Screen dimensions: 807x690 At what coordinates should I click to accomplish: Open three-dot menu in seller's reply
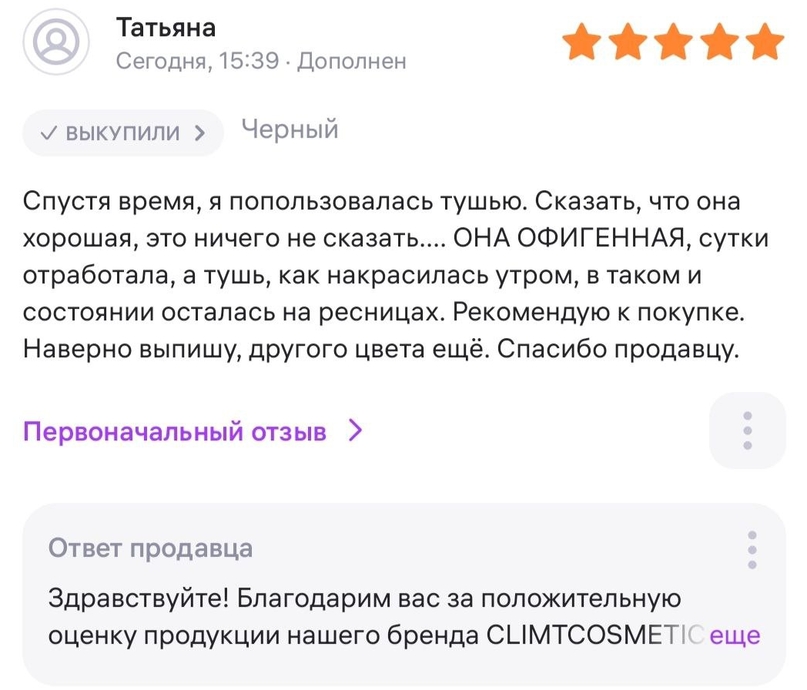[753, 549]
